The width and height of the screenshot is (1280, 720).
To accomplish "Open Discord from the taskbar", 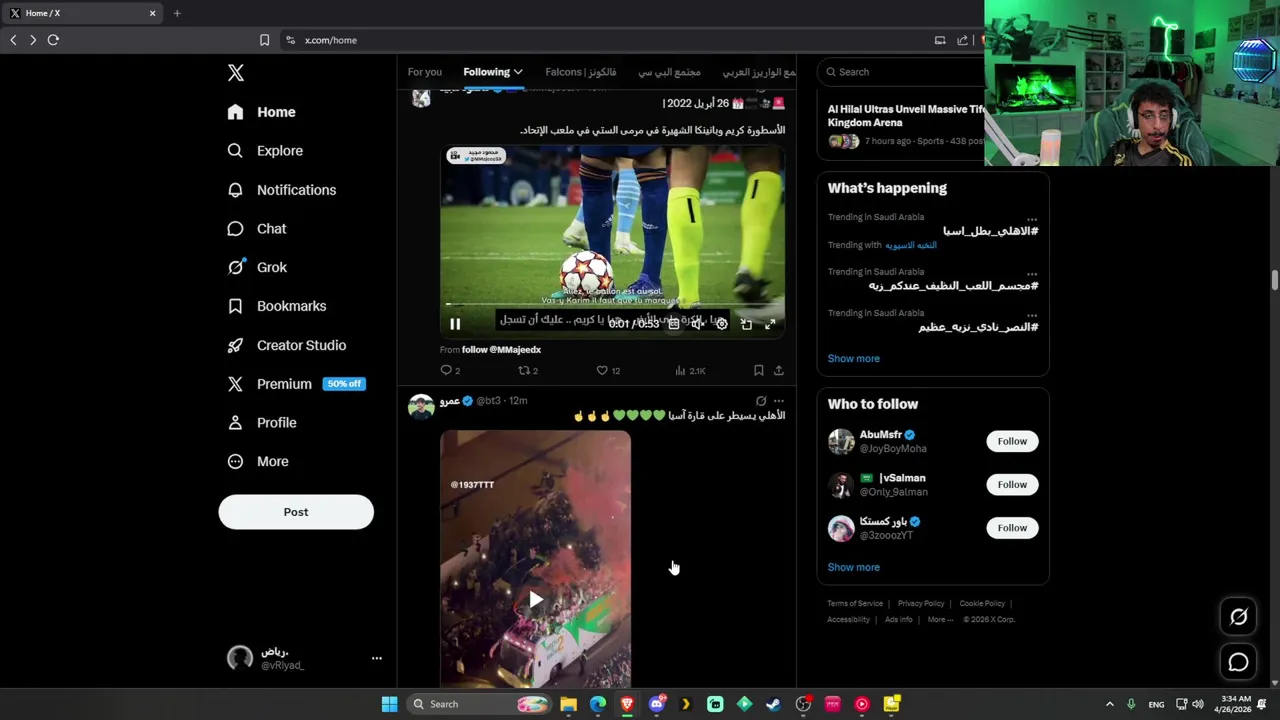I will tap(657, 704).
